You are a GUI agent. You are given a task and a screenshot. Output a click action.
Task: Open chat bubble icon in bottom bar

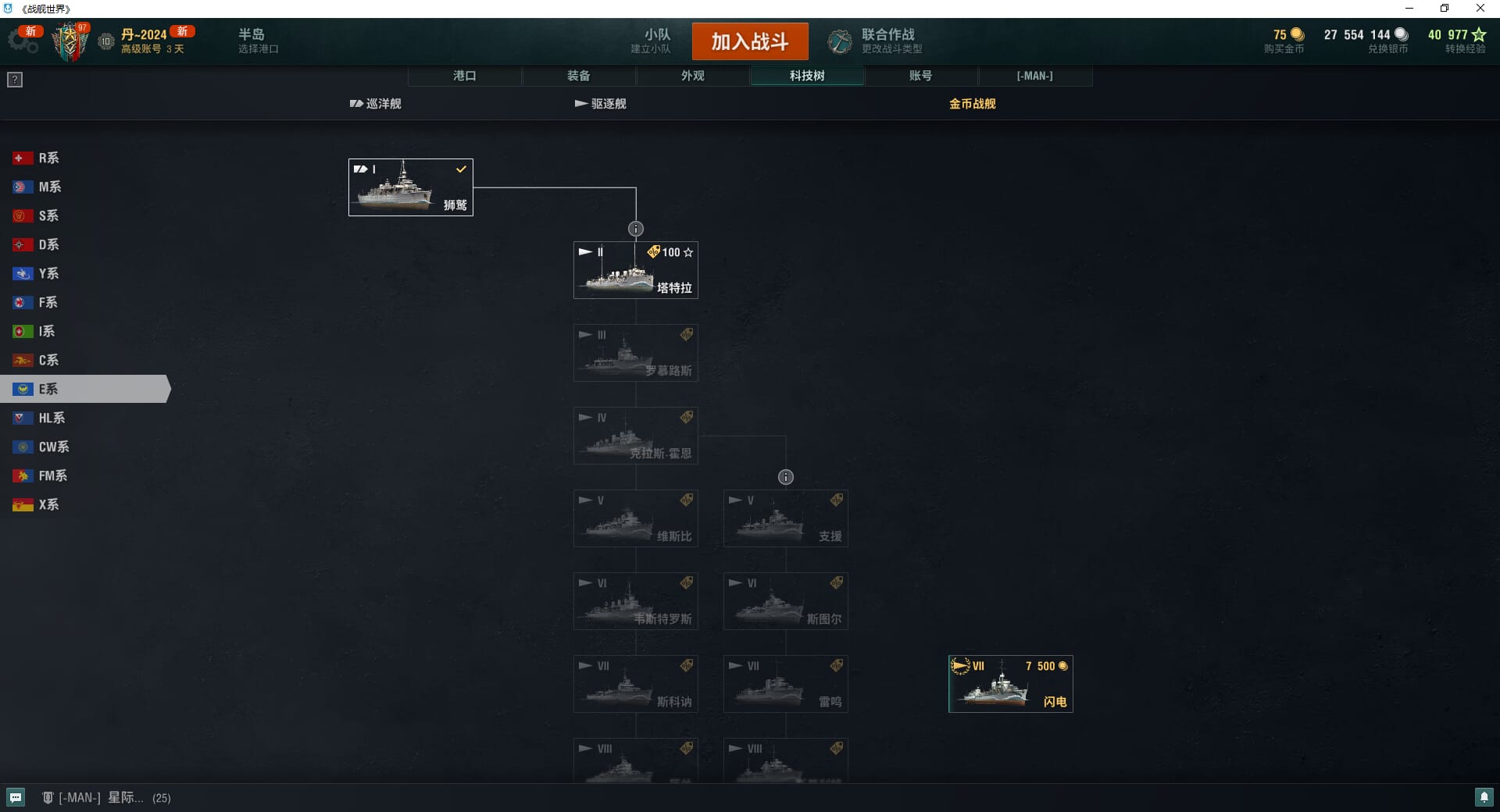[x=16, y=798]
